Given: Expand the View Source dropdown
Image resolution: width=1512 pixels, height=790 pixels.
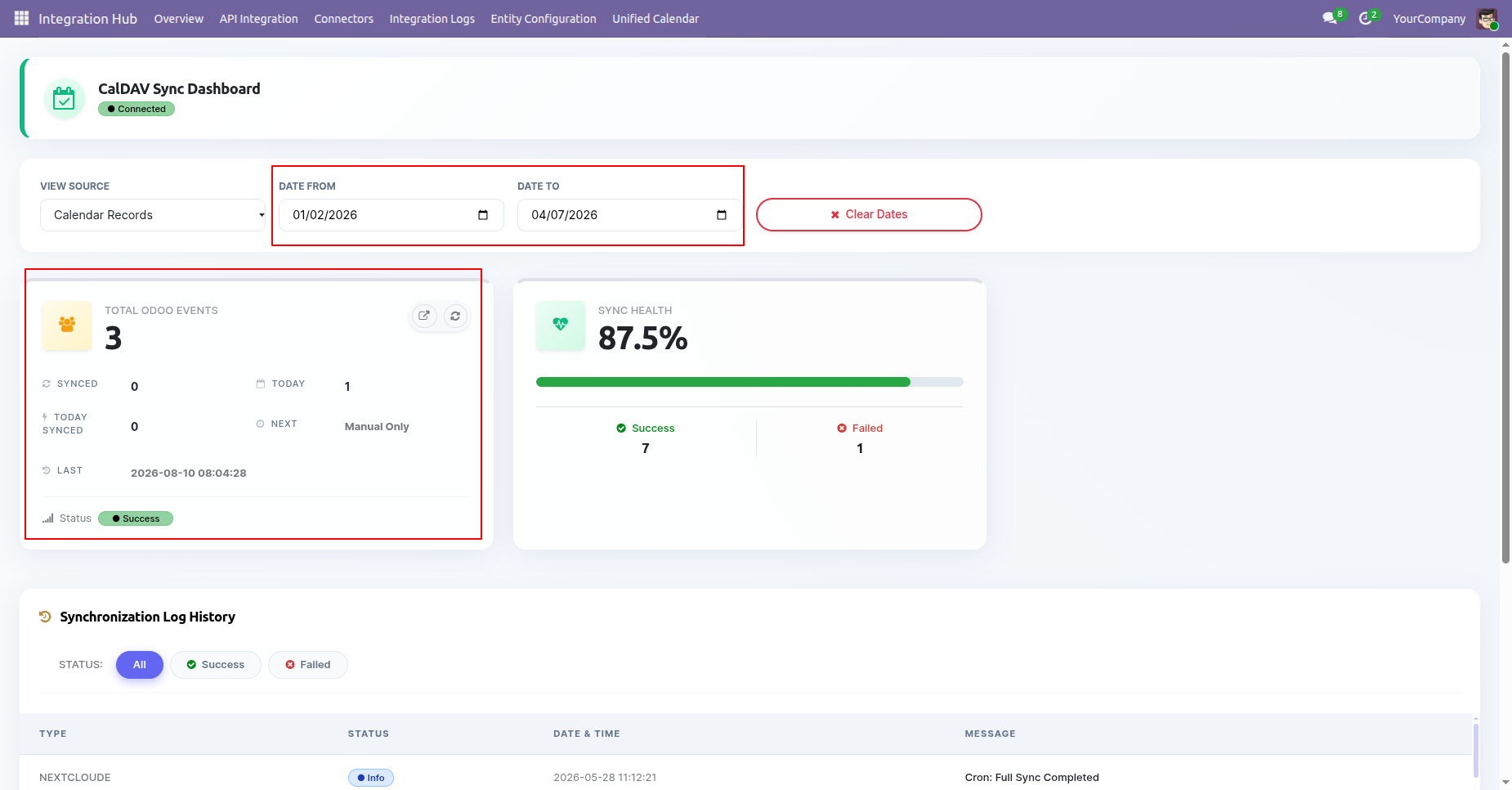Looking at the screenshot, I should coord(153,215).
